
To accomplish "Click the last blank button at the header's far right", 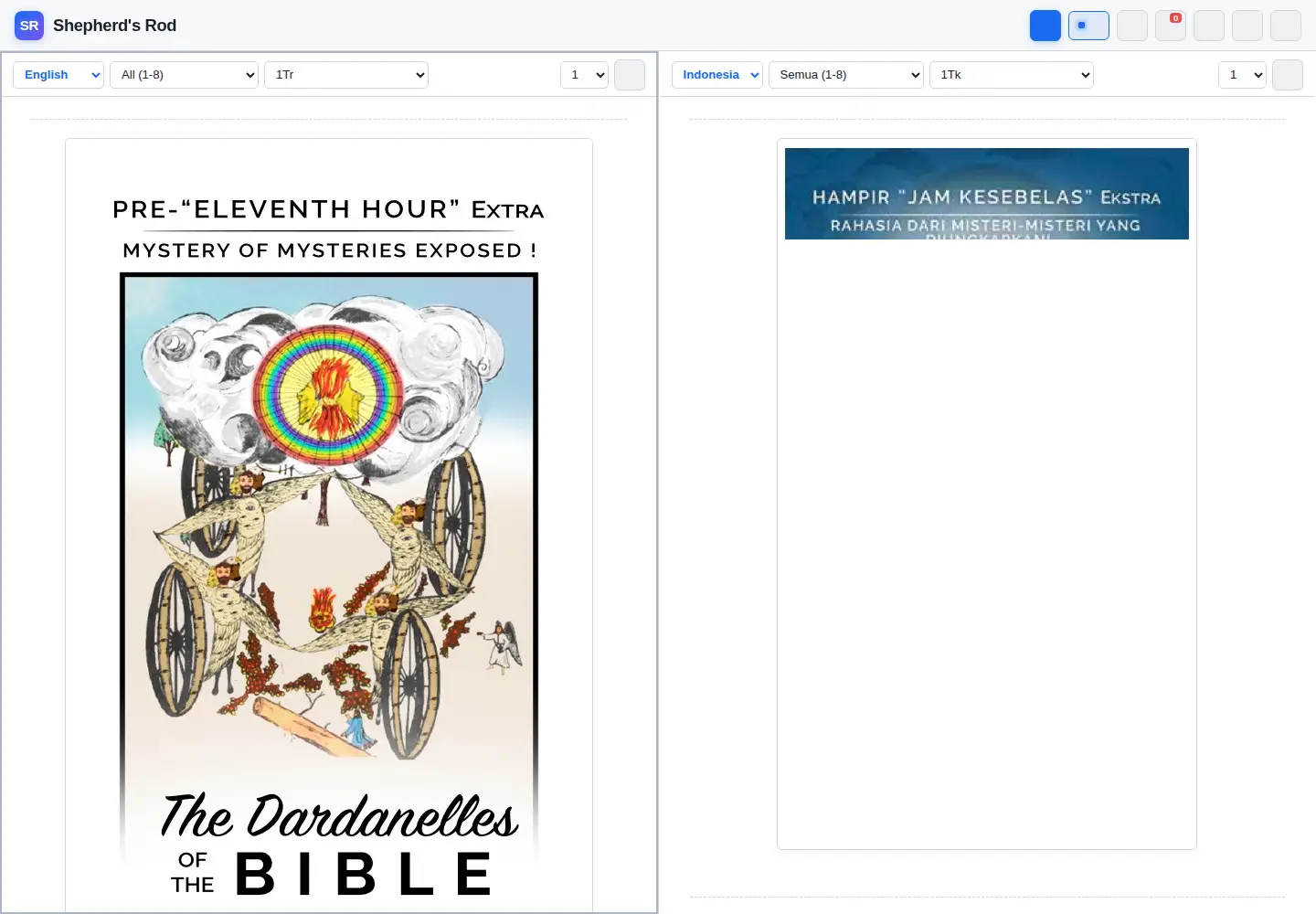I will click(x=1286, y=26).
